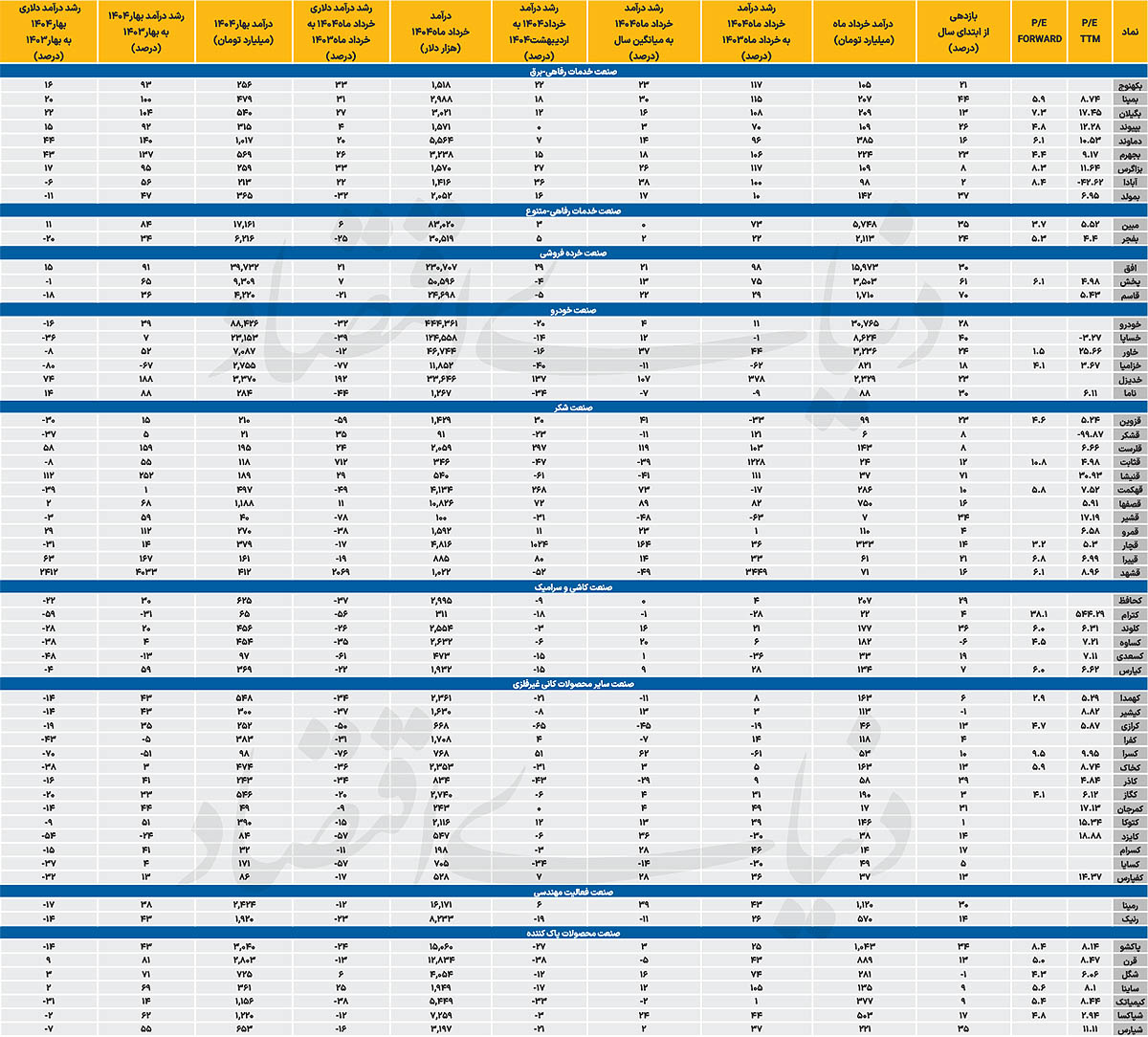Select the 'درآمد خرداد ماه (میلیارد تومان)' header
Image resolution: width=1148 pixels, height=1037 pixels.
point(864,32)
